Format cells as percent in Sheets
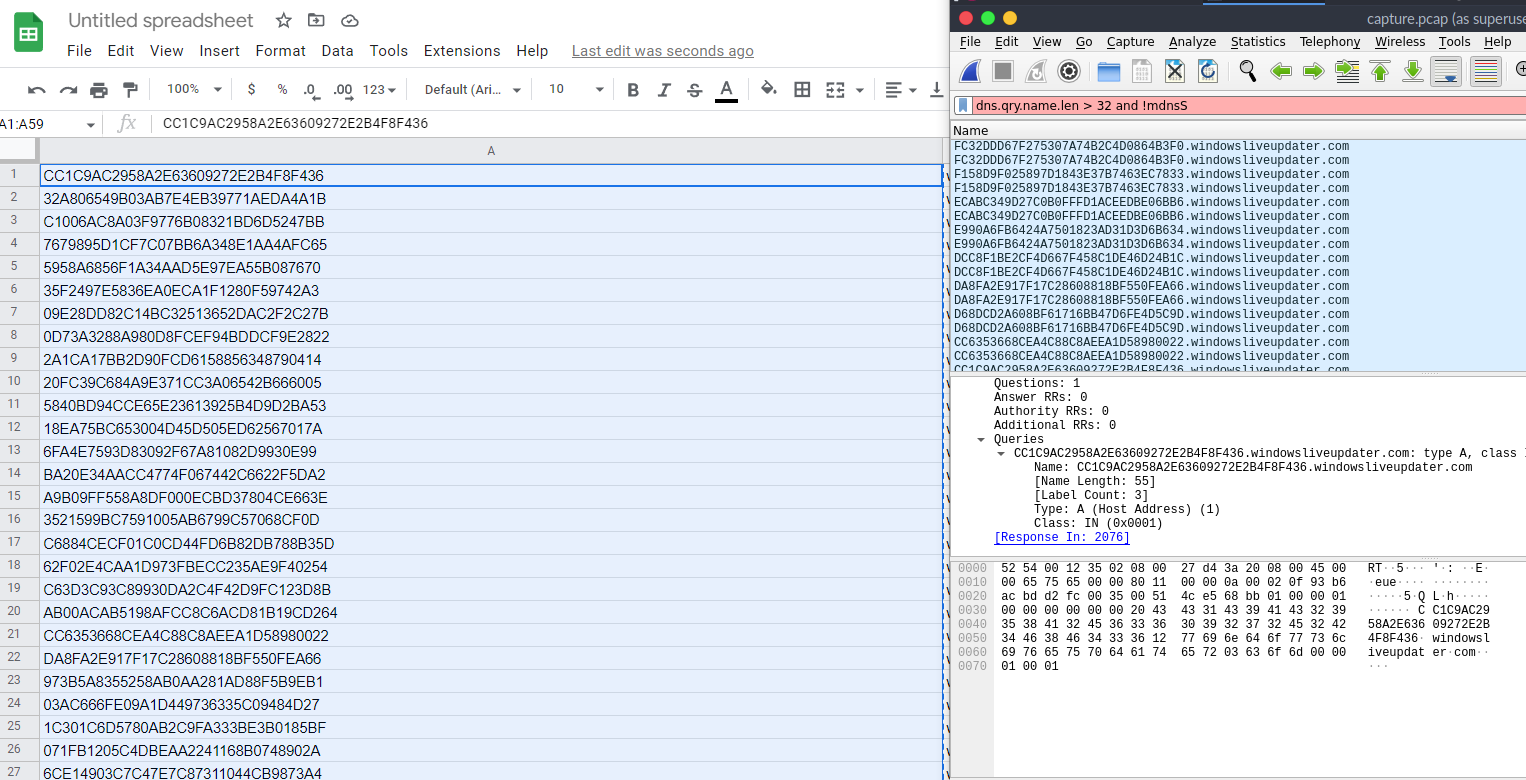The height and width of the screenshot is (780, 1526). pyautogui.click(x=283, y=90)
